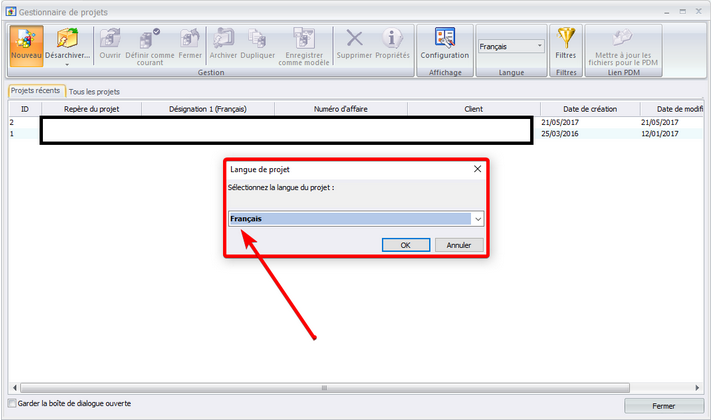The height and width of the screenshot is (420, 713).
Task: Click the Désarchiver icon
Action: click(67, 39)
